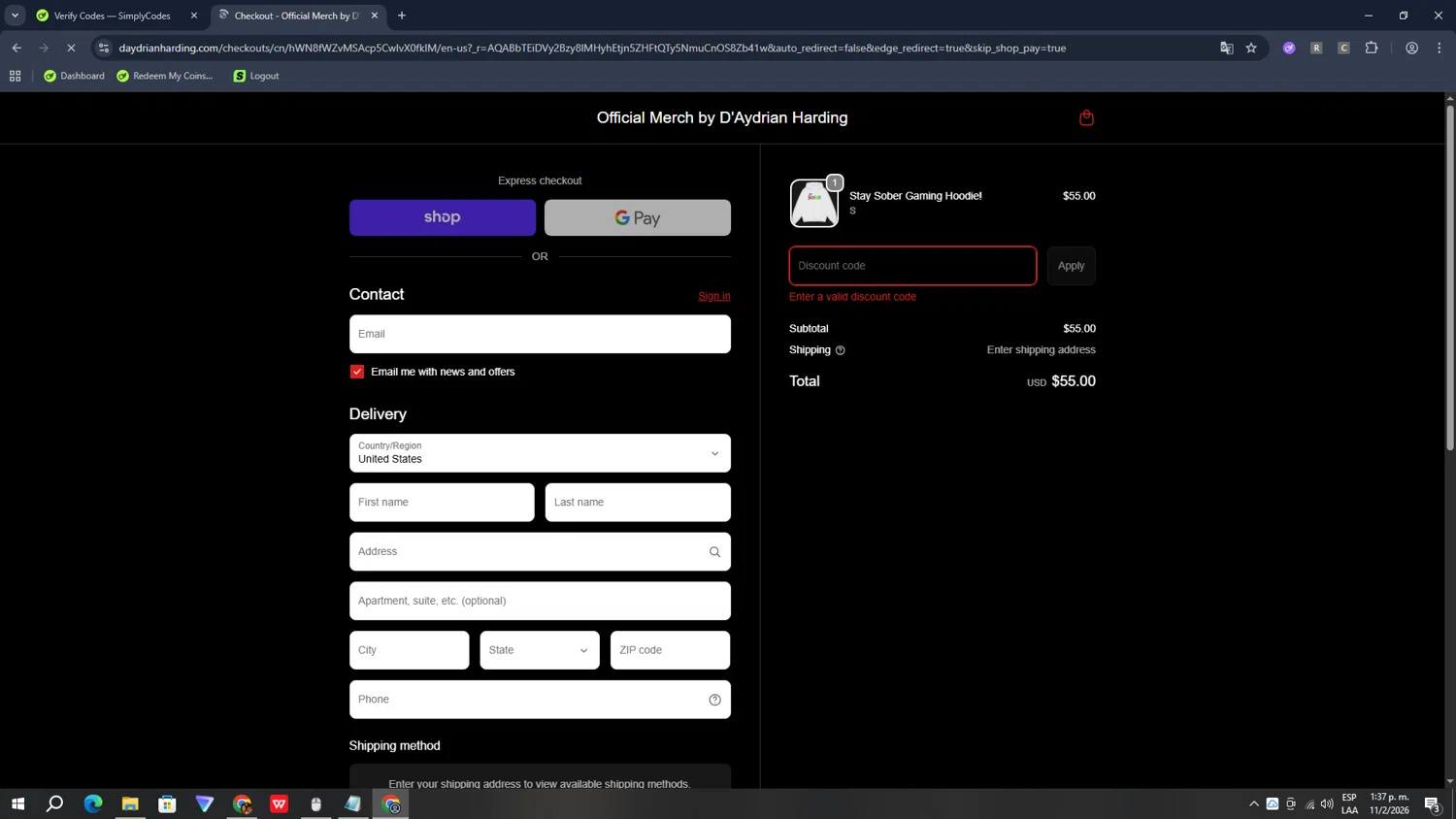Open the Google Translate icon in the address bar

[x=1226, y=48]
